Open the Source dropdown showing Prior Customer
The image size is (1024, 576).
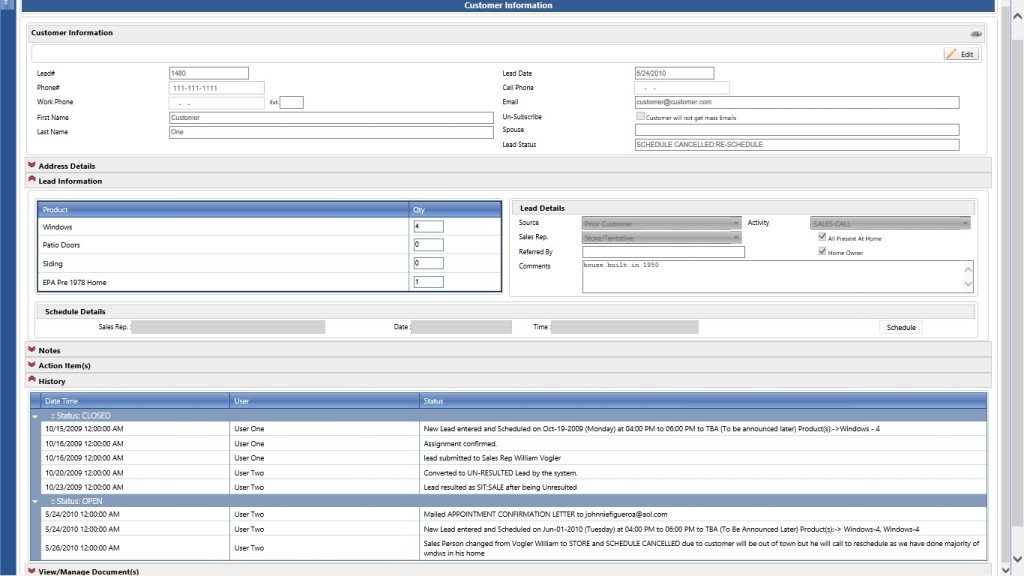[x=662, y=223]
